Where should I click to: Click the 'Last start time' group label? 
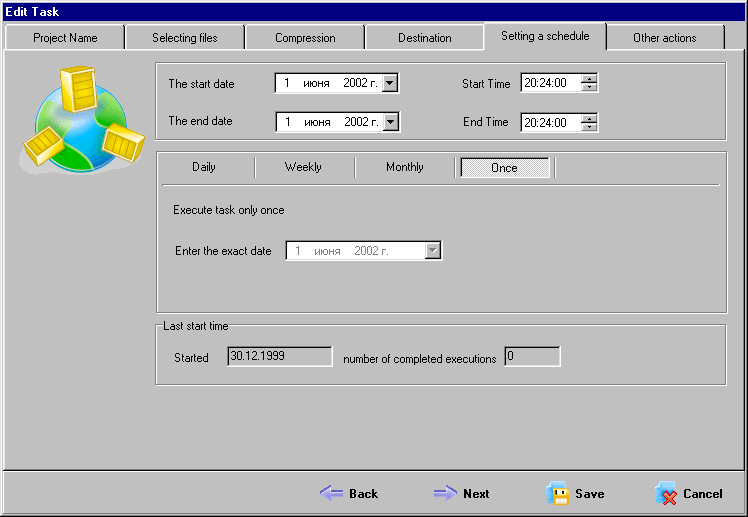[196, 326]
